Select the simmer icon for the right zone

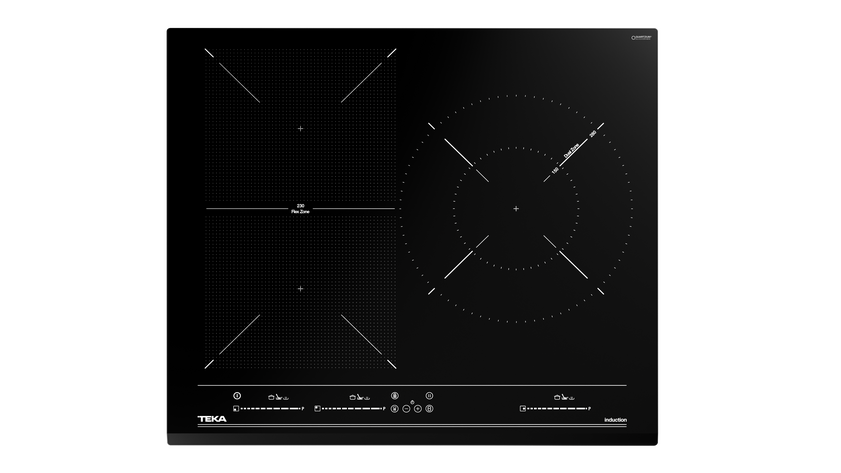pyautogui.click(x=572, y=398)
